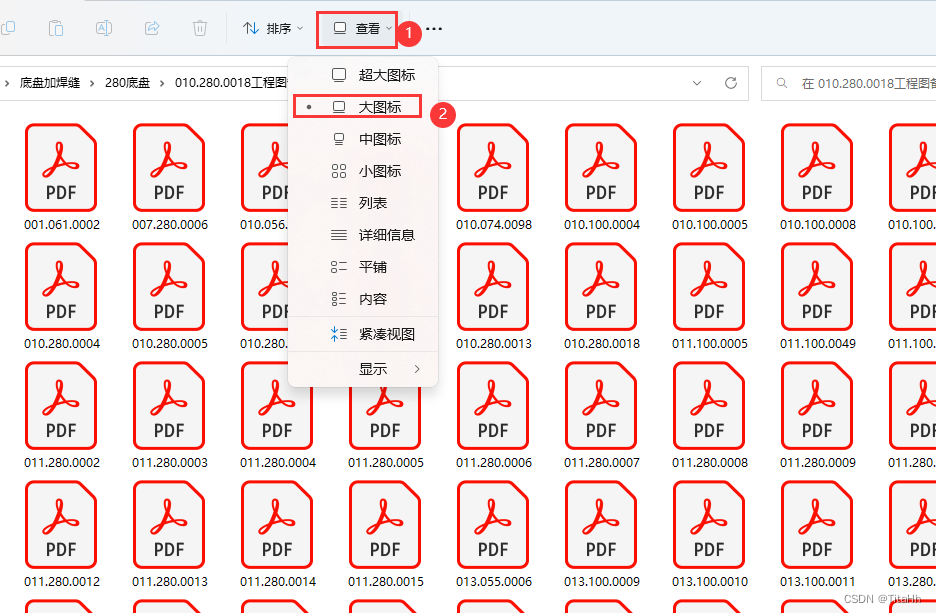936x613 pixels.
Task: Select 大图标 view option
Action: point(363,107)
